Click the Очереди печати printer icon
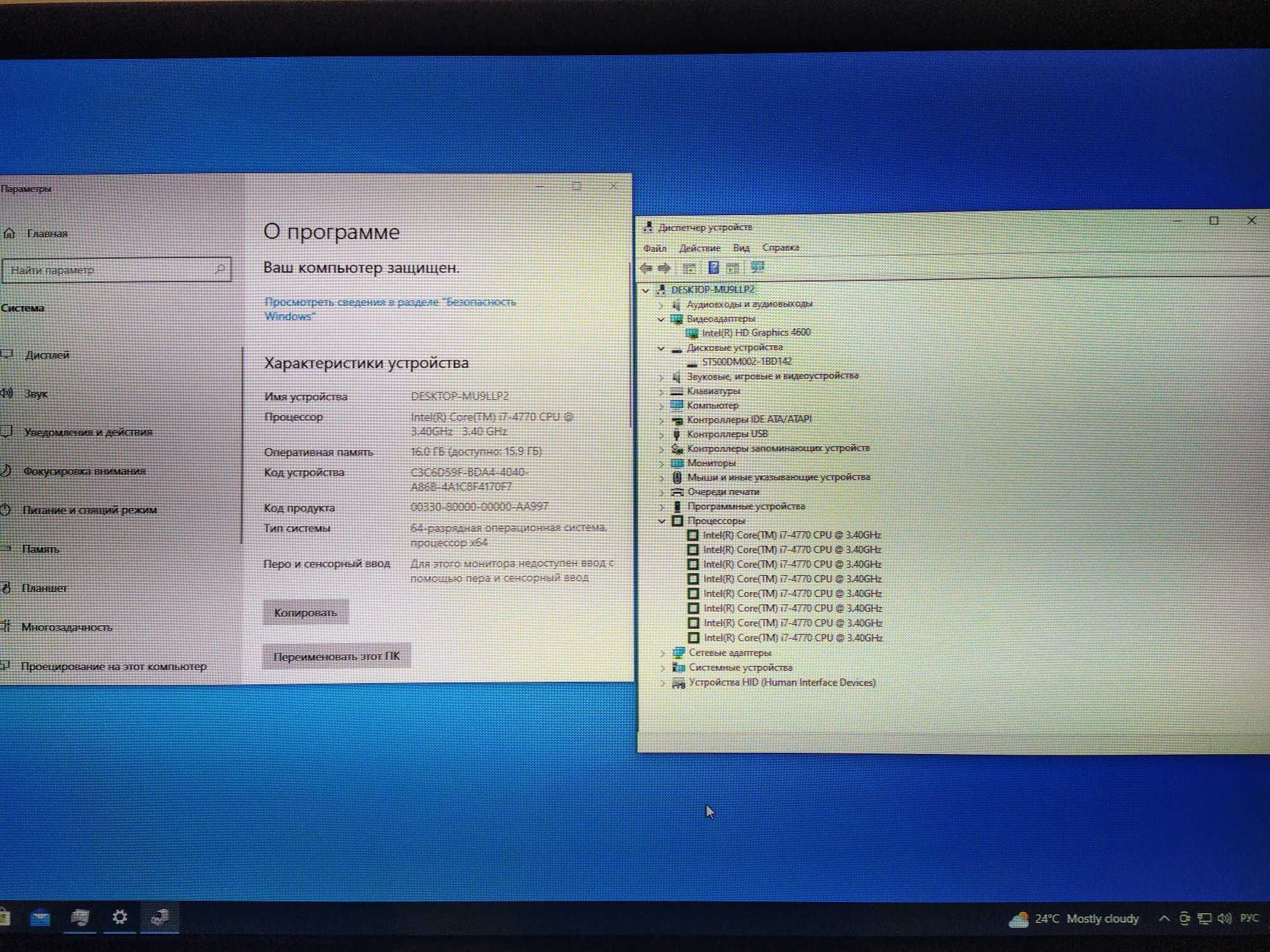This screenshot has width=1270, height=952. tap(677, 492)
